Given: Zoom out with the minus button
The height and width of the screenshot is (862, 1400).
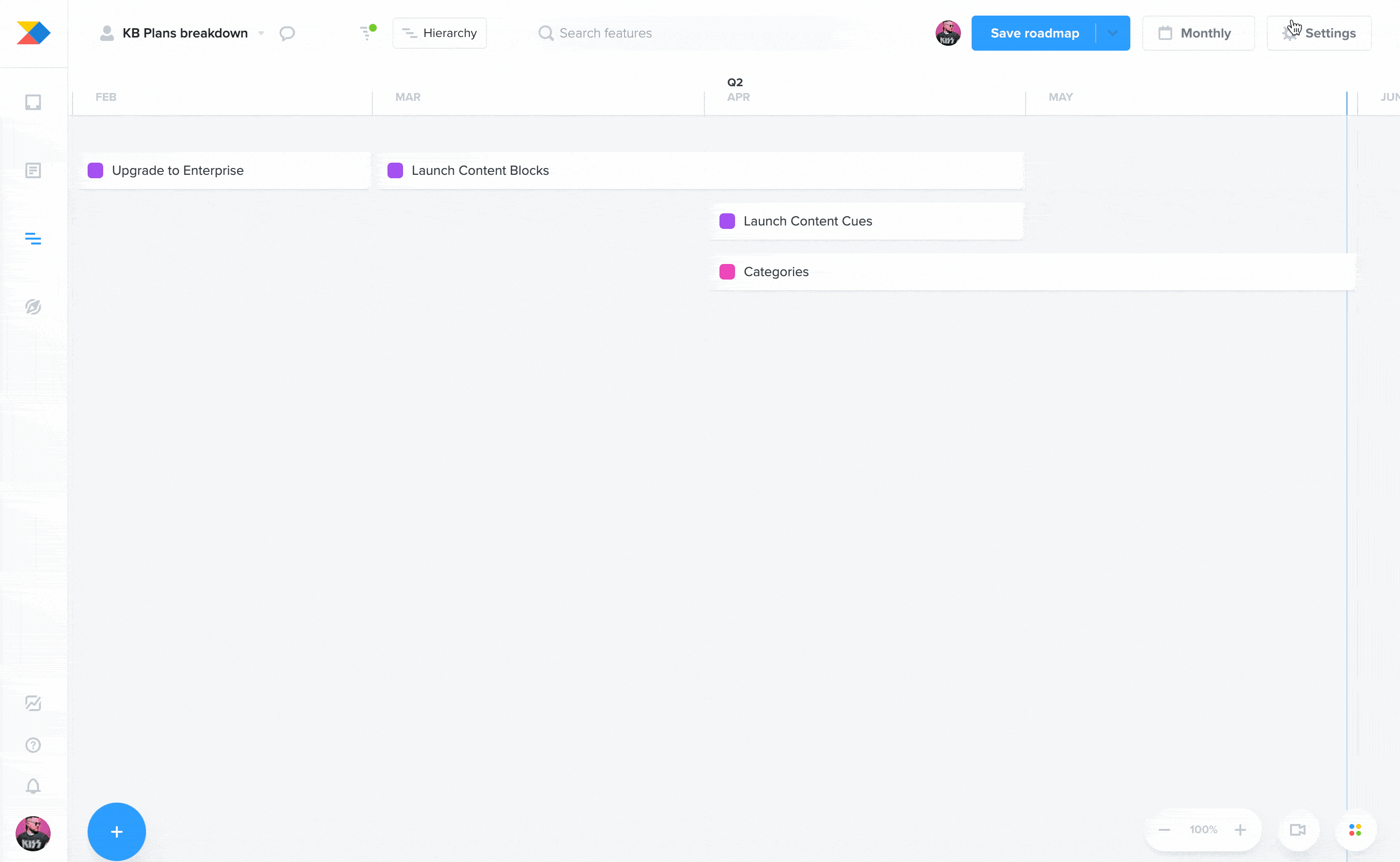Looking at the screenshot, I should pos(1164,830).
